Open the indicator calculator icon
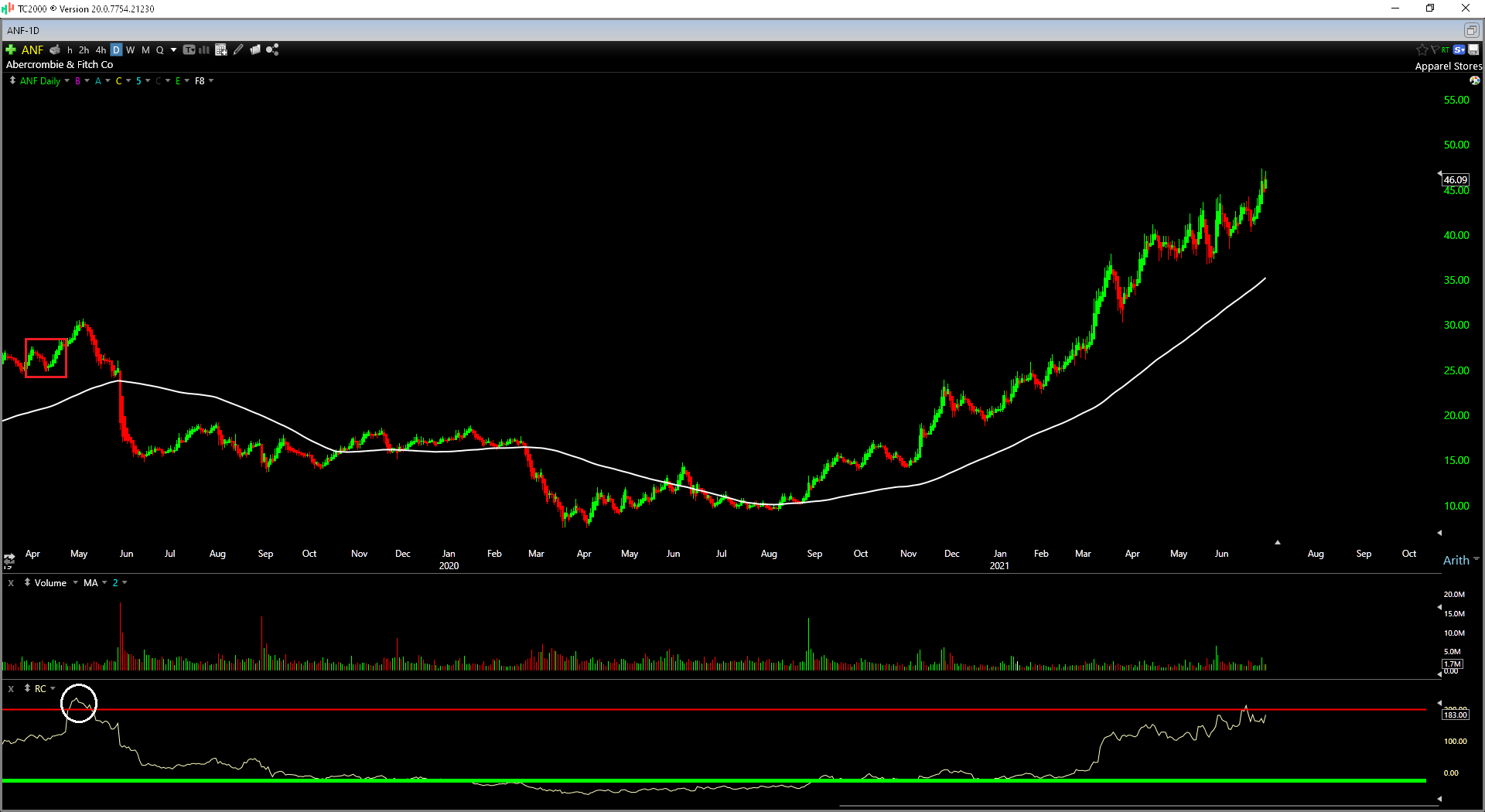This screenshot has height=812, width=1485. click(220, 49)
